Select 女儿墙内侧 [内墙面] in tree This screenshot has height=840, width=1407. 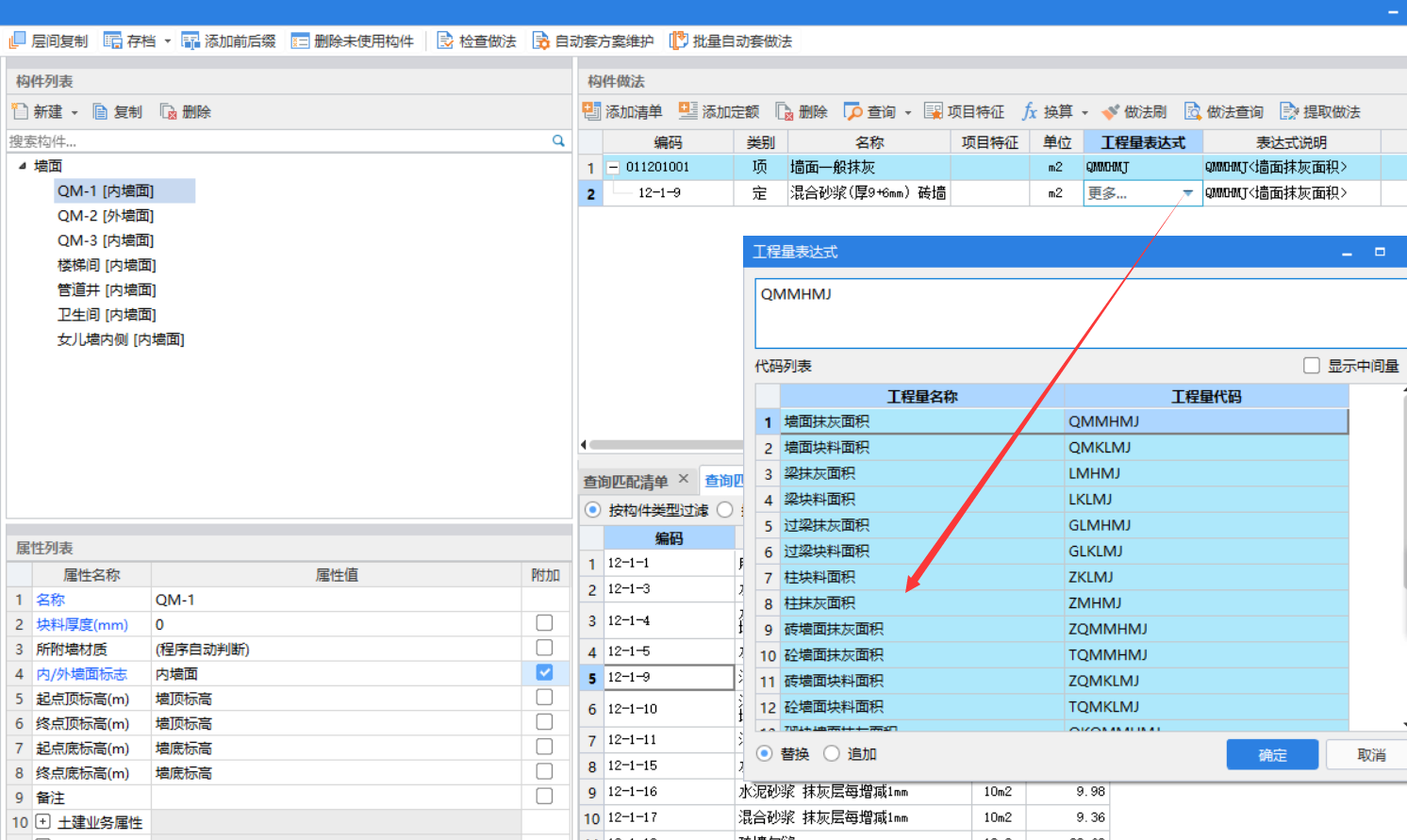coord(121,338)
